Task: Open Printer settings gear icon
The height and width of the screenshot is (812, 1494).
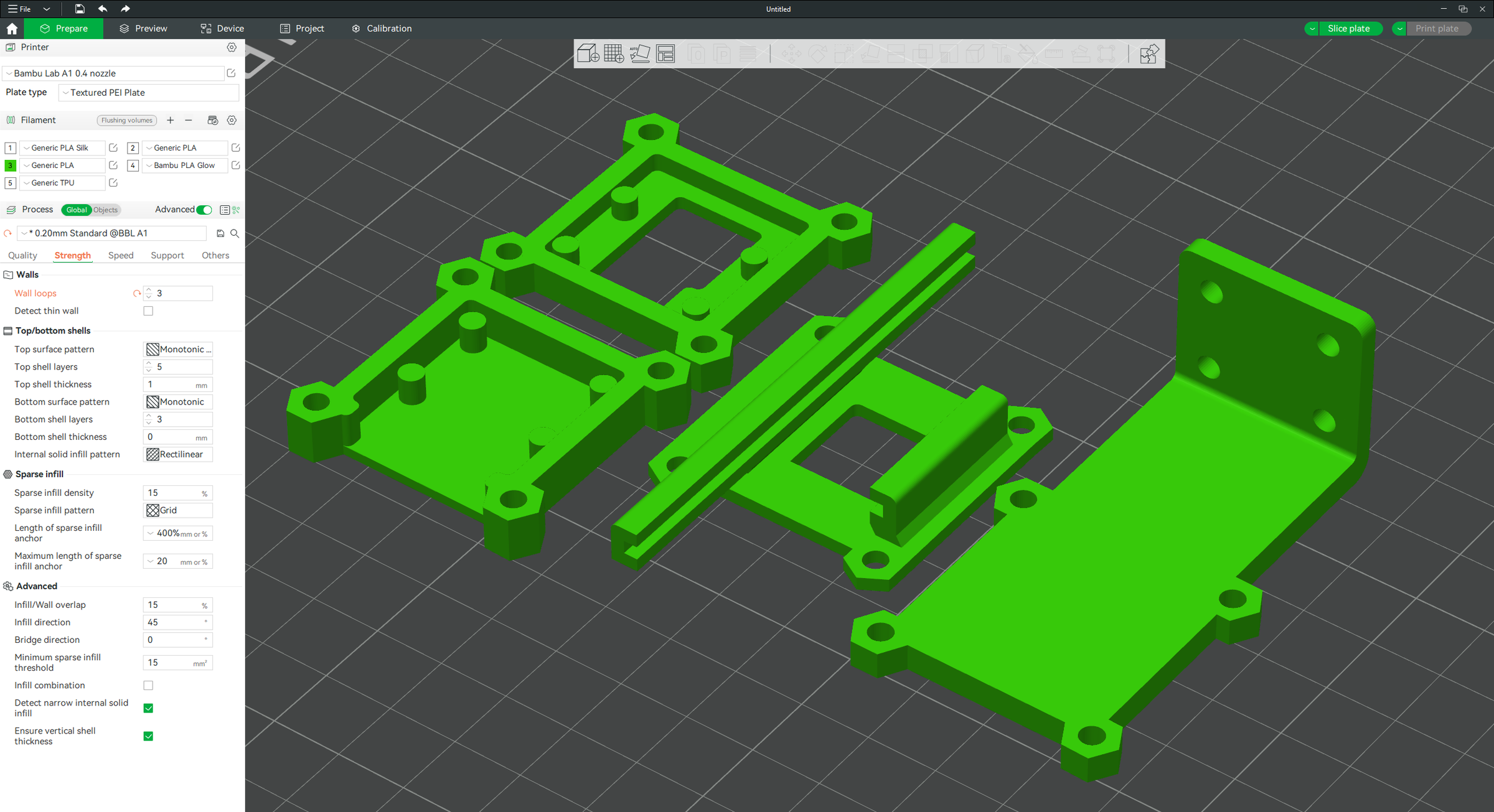Action: [x=232, y=47]
